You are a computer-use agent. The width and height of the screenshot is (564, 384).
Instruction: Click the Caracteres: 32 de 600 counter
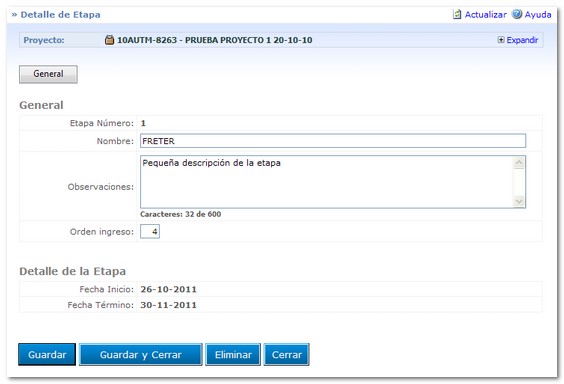click(x=181, y=214)
